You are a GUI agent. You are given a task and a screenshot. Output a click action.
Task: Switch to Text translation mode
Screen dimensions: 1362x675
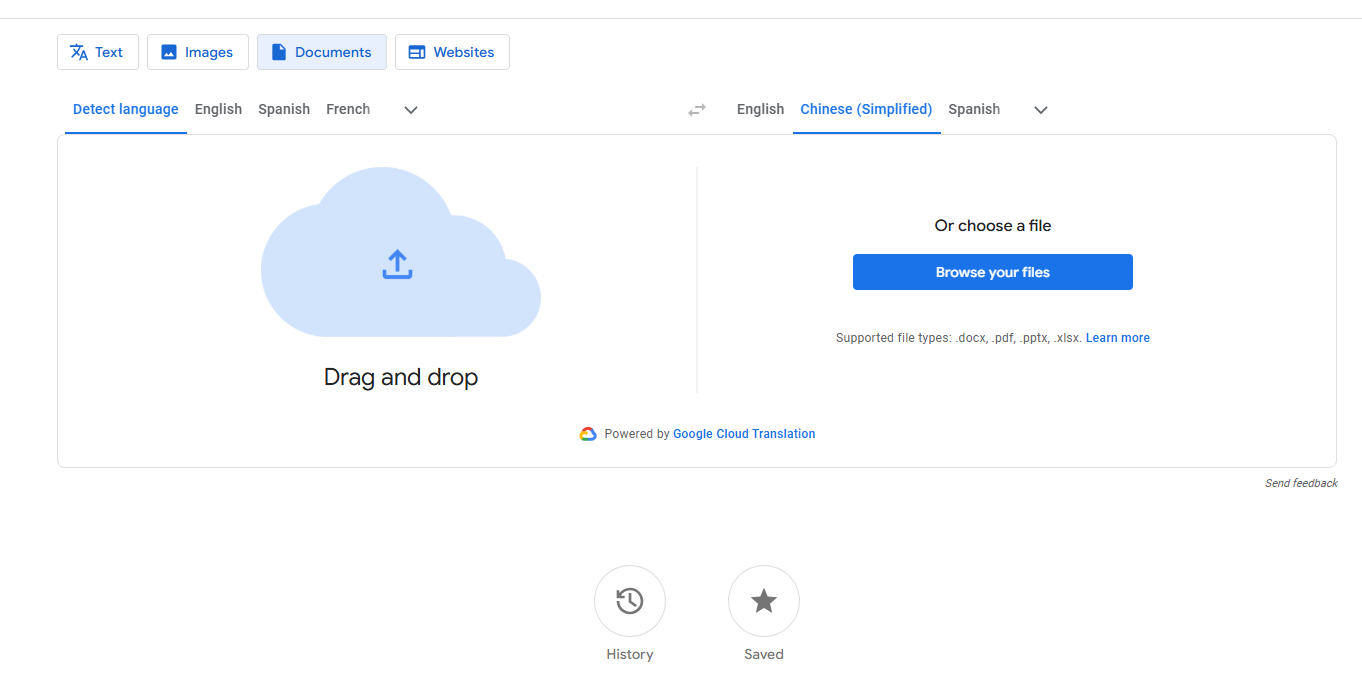coord(98,52)
